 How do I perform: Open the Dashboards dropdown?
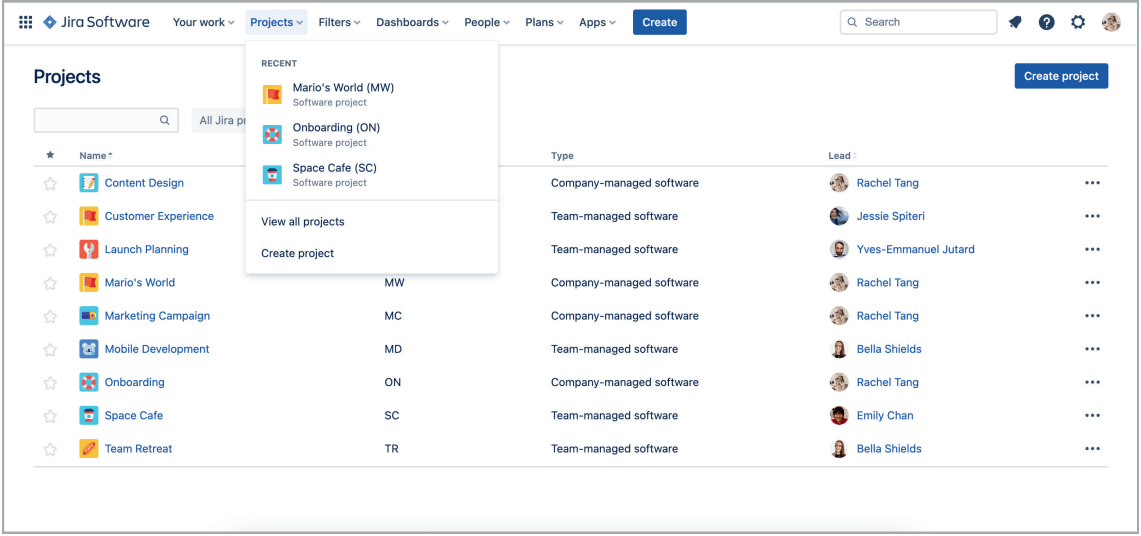coord(413,23)
